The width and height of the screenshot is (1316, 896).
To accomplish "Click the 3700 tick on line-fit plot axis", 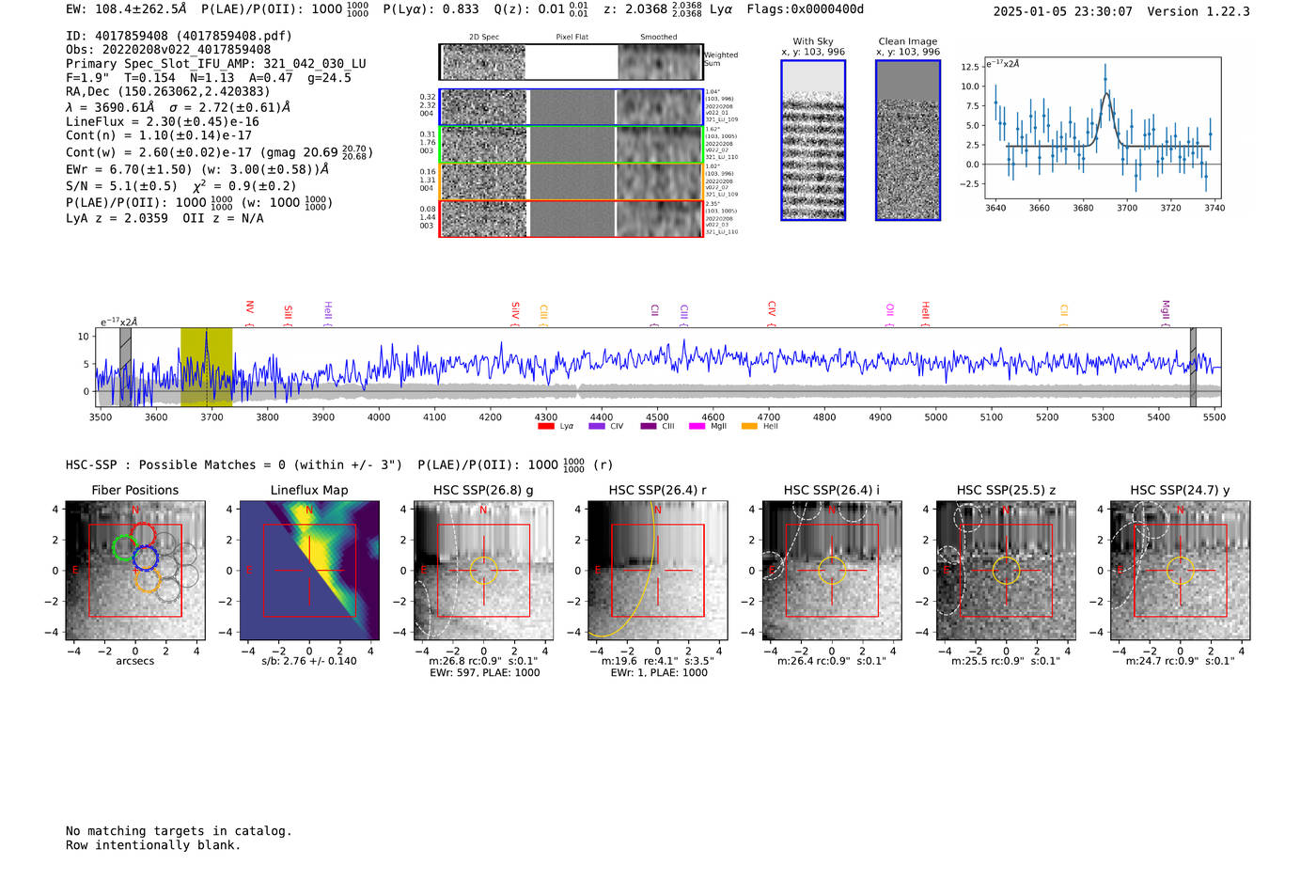I will (1127, 208).
